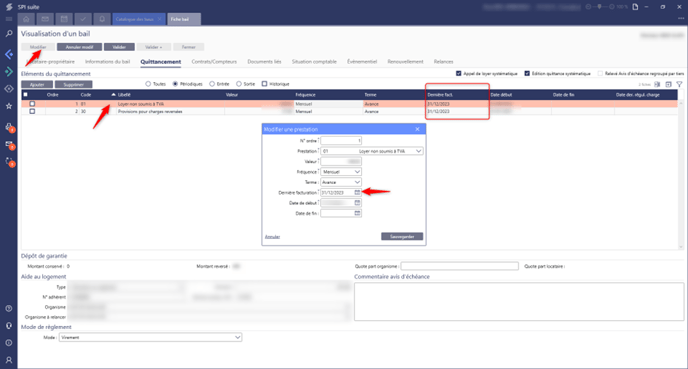Switch to the Situation comptable tab
688x369 pixels.
314,62
